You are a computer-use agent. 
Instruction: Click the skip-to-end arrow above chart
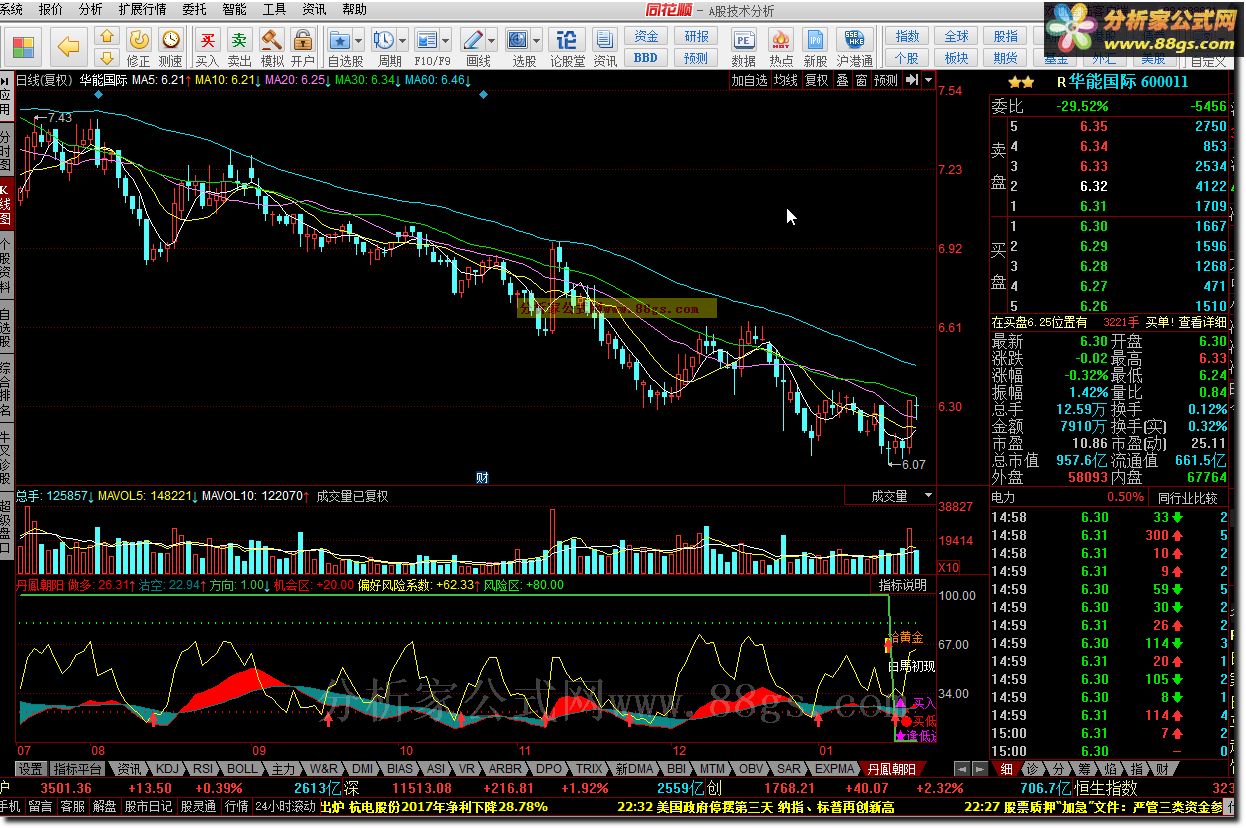(x=912, y=80)
